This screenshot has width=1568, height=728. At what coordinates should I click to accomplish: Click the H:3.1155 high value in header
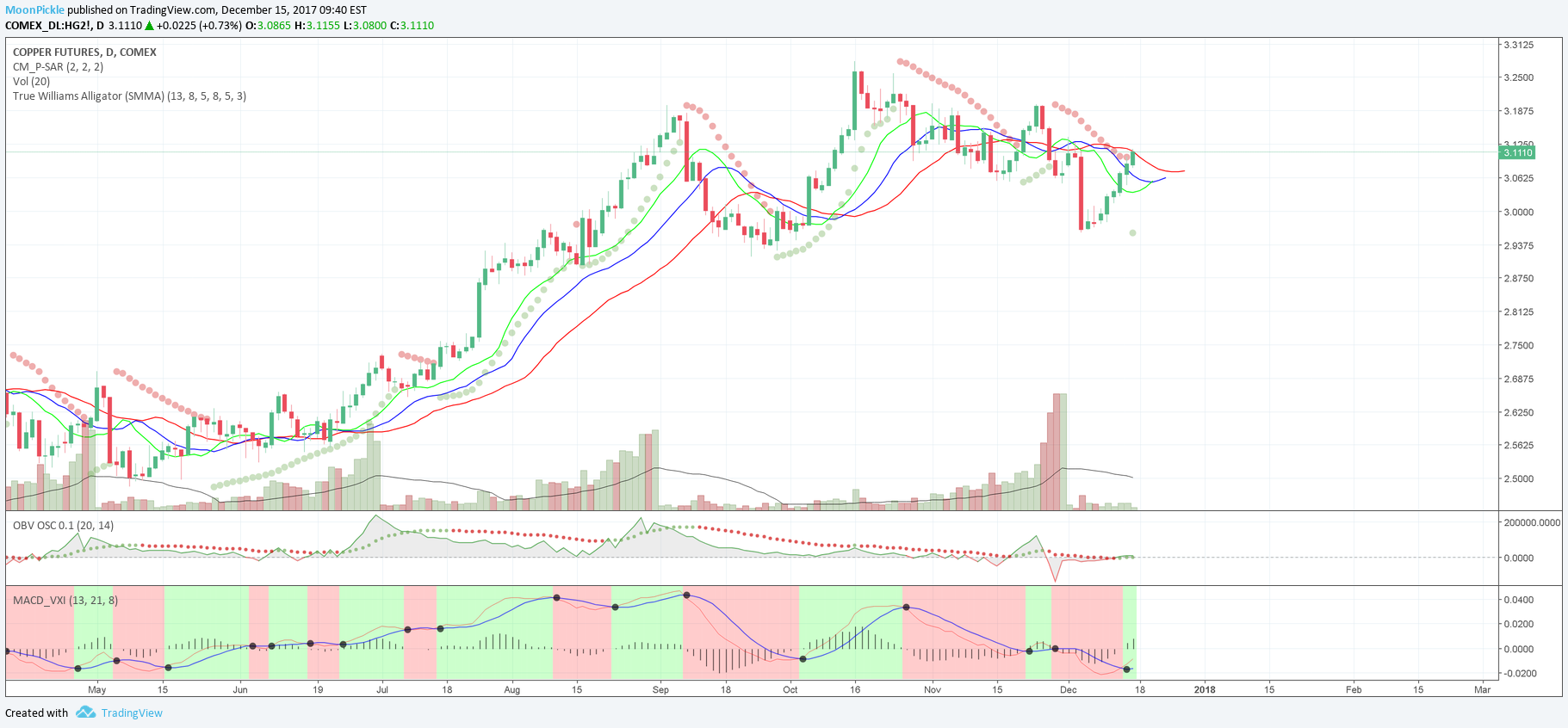317,25
